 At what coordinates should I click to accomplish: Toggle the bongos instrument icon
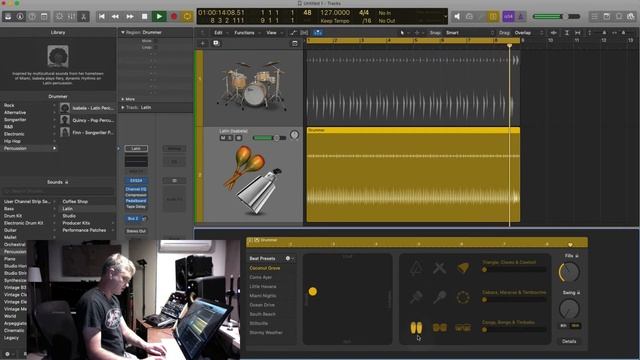pyautogui.click(x=440, y=327)
